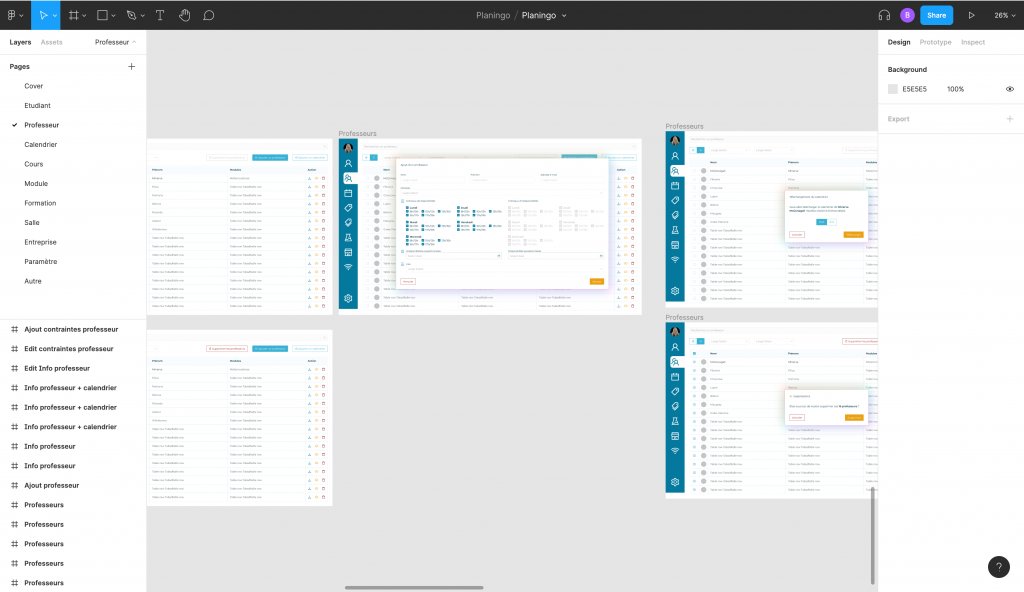Open the Planingo file name dropdown
Screen dimensions: 1024x592
[x=545, y=15]
